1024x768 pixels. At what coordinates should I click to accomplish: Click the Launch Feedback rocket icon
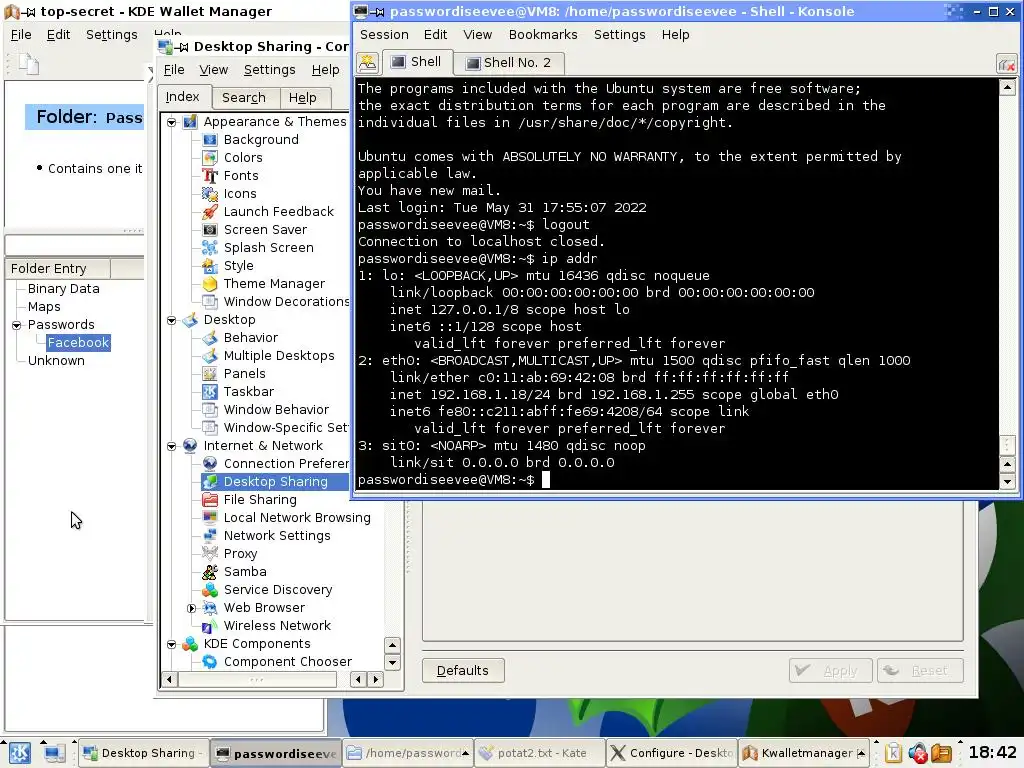(210, 212)
